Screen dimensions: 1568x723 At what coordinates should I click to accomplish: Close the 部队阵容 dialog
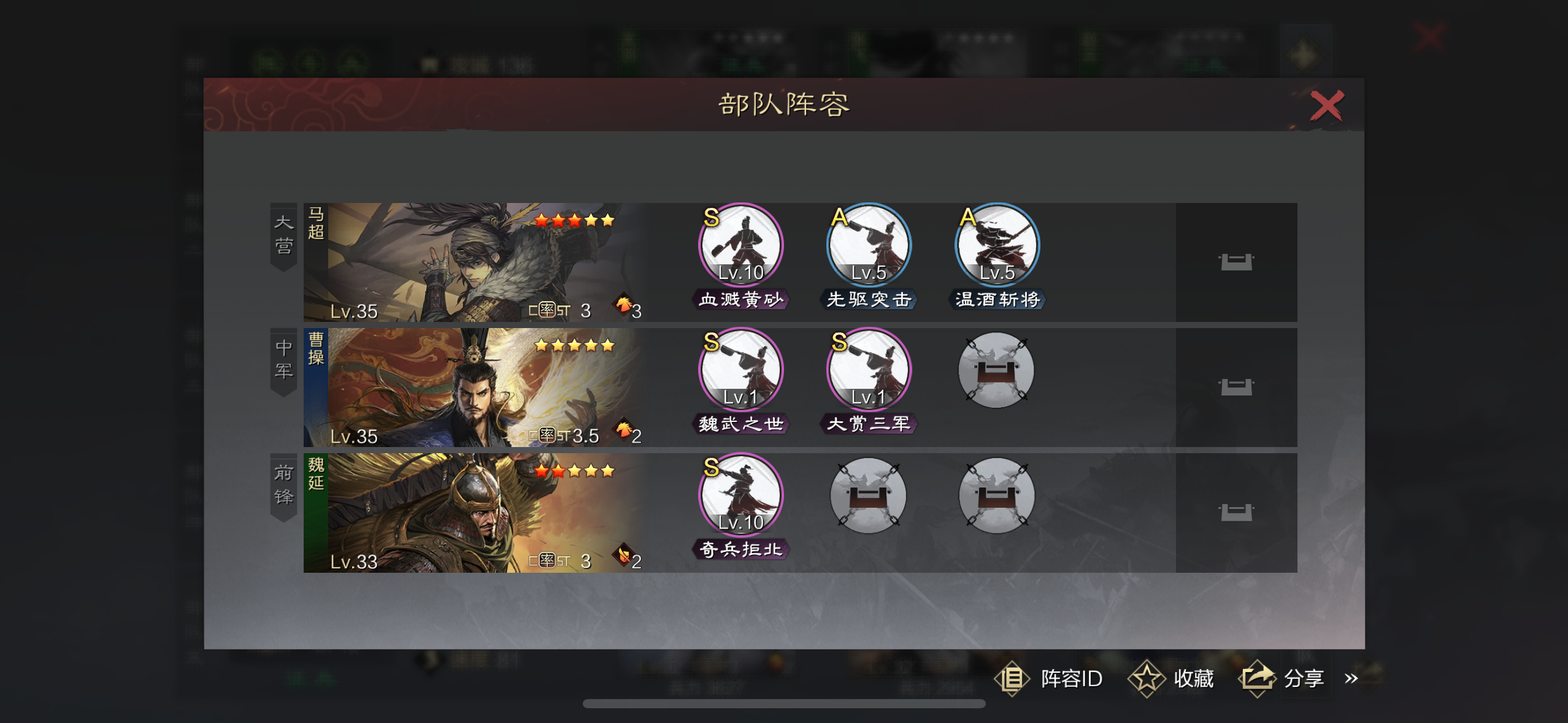[1327, 105]
